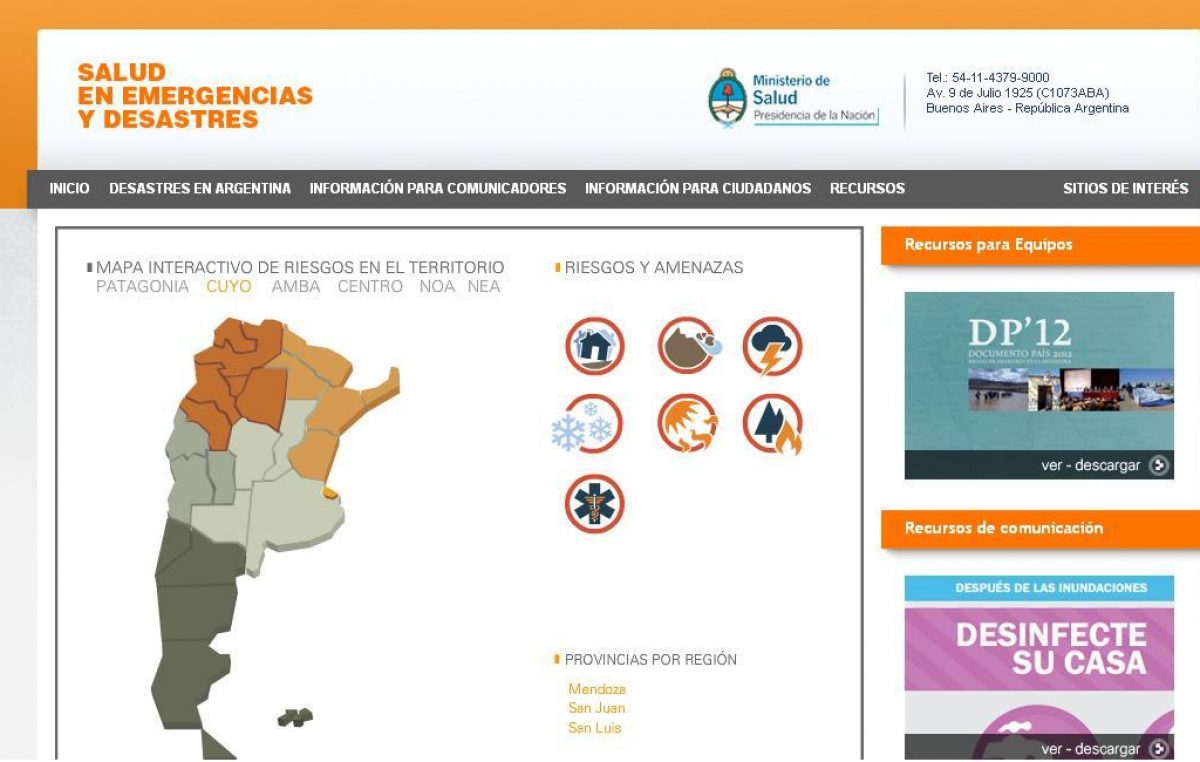Viewport: 1200px width, 762px height.
Task: Click the small islands on the map
Action: tap(296, 717)
